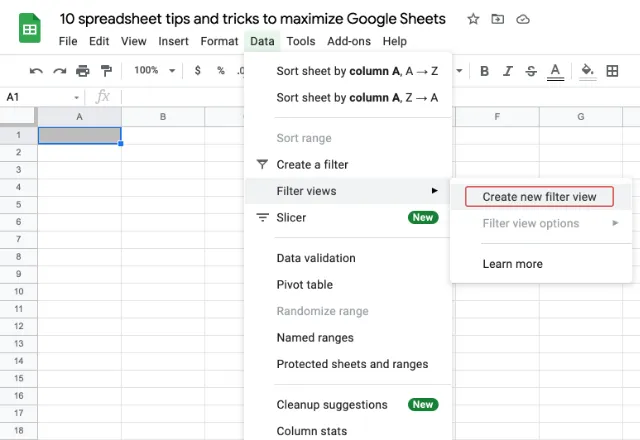The width and height of the screenshot is (640, 440).
Task: Open the Edit menu
Action: 99,41
